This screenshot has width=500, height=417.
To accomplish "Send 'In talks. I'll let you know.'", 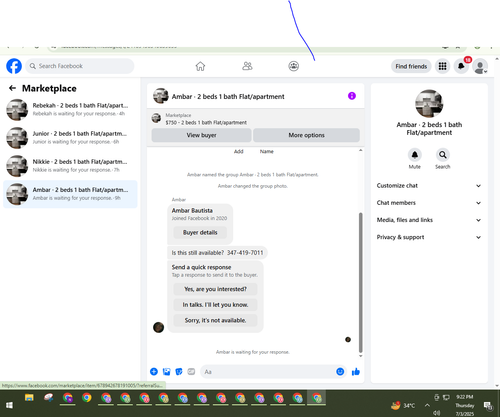I will [215, 305].
